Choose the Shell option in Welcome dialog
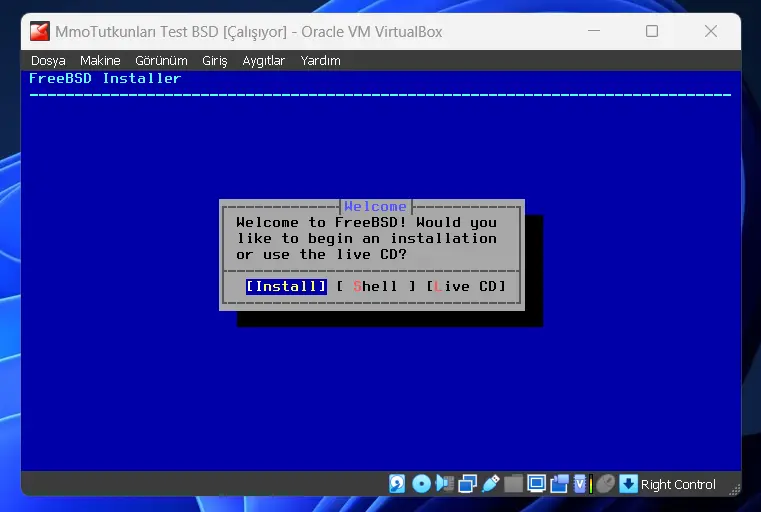The height and width of the screenshot is (512, 761). [x=376, y=286]
